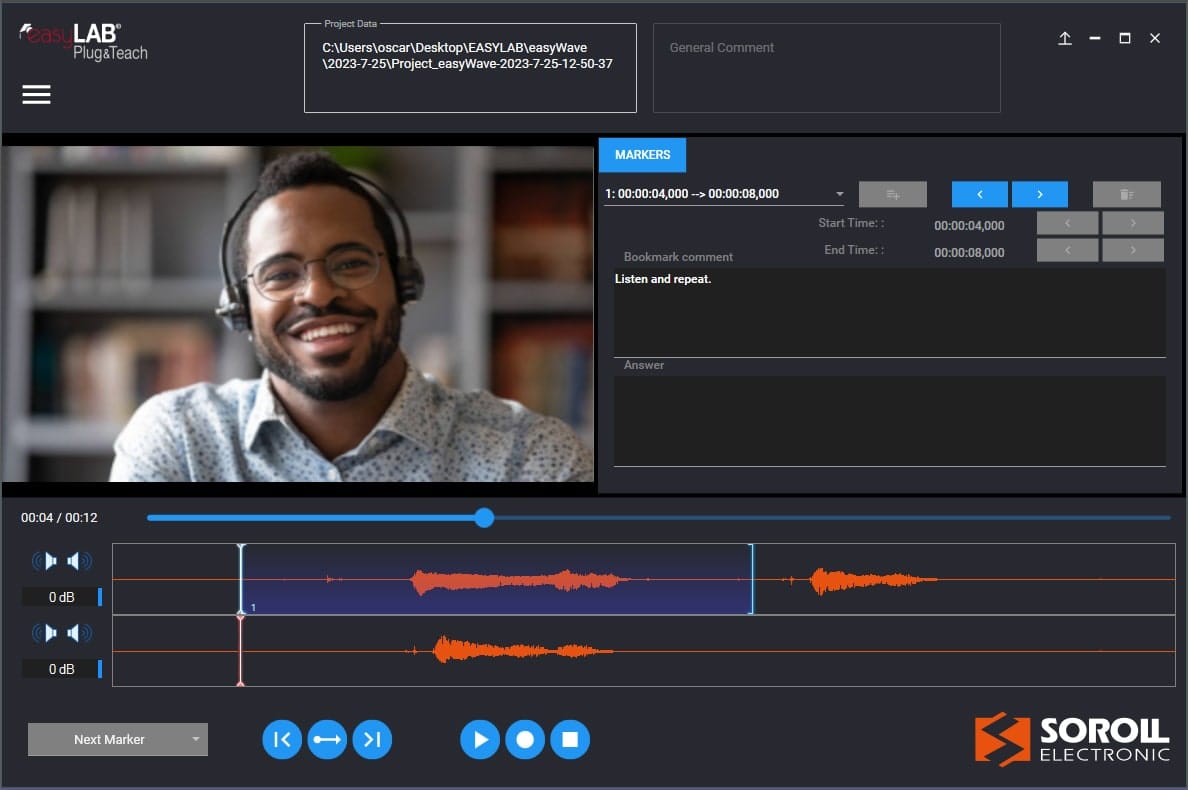Expand the marker selection dropdown
1188x790 pixels.
[x=838, y=194]
